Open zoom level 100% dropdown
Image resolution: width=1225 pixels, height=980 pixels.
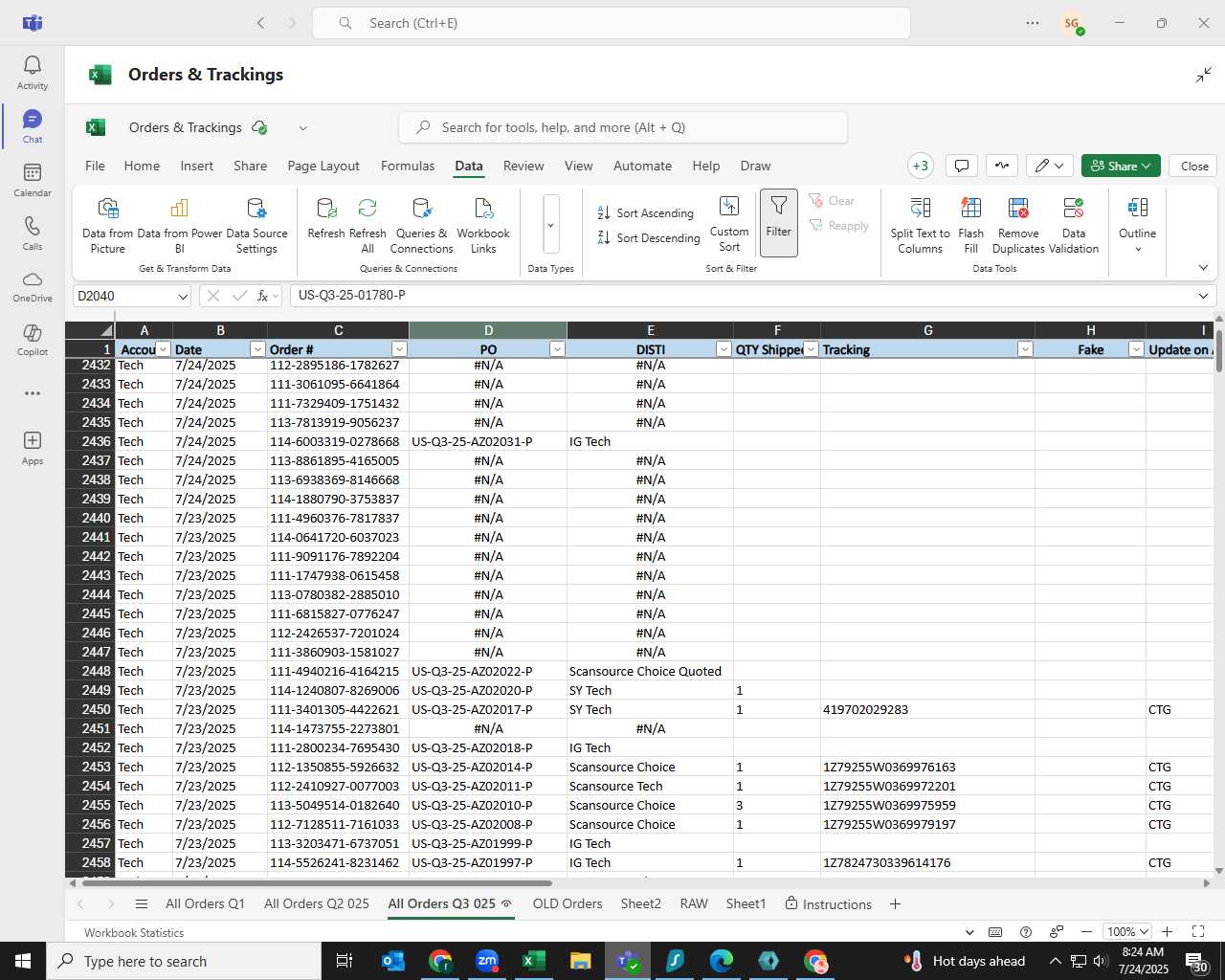1127,931
